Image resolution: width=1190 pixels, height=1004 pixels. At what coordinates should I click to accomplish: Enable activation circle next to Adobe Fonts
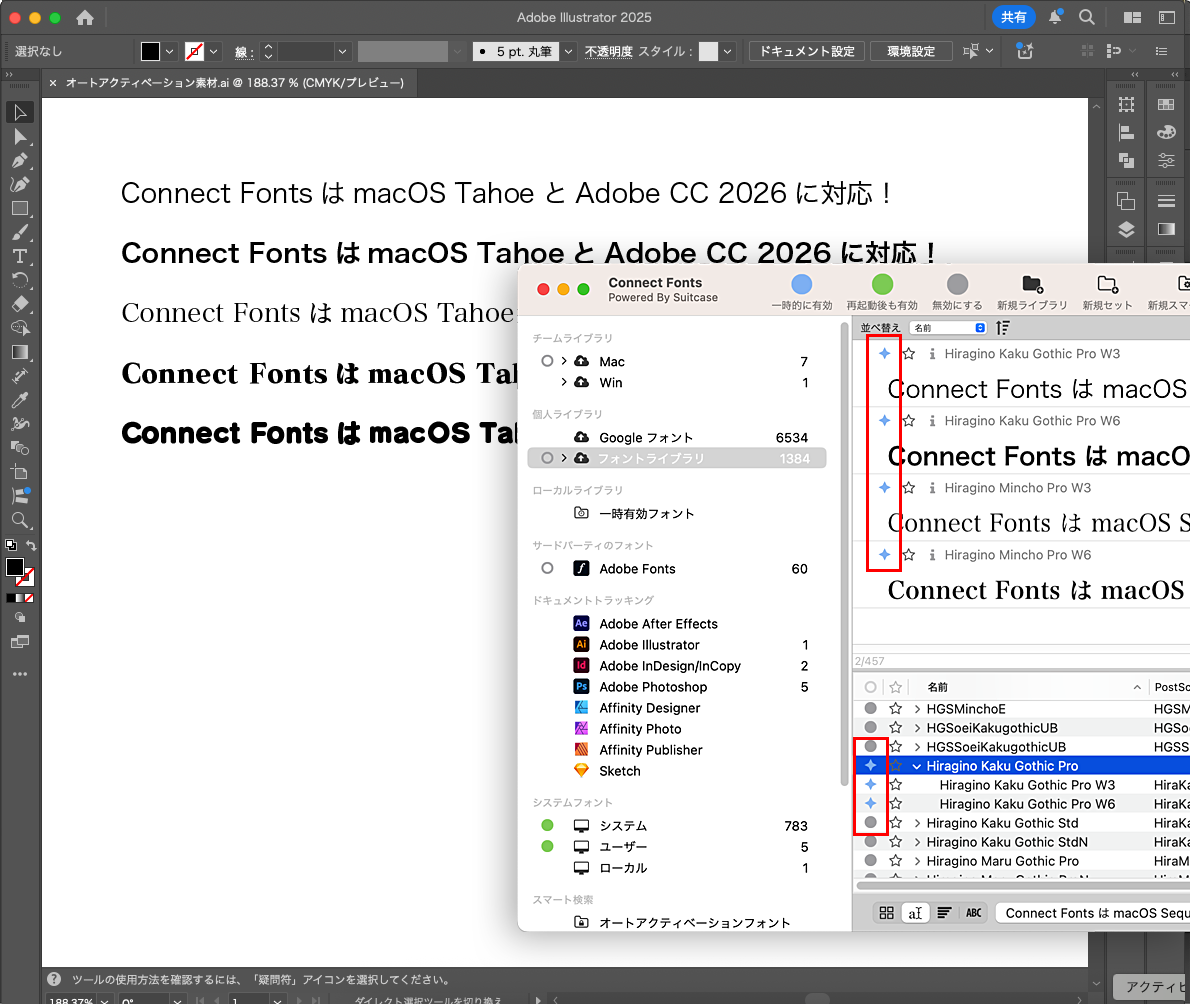[x=547, y=568]
